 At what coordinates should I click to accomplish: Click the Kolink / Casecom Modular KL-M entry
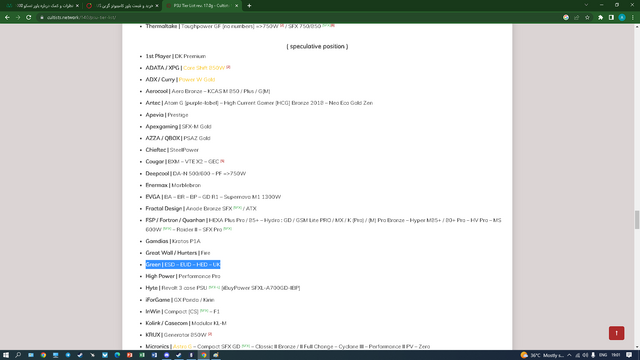[x=186, y=323]
